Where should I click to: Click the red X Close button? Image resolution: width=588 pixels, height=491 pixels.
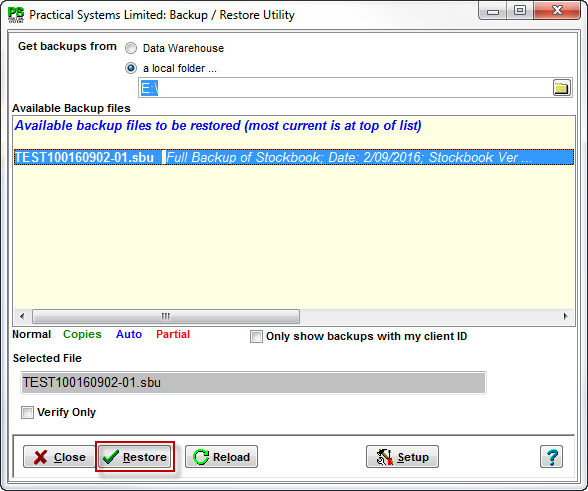[59, 456]
